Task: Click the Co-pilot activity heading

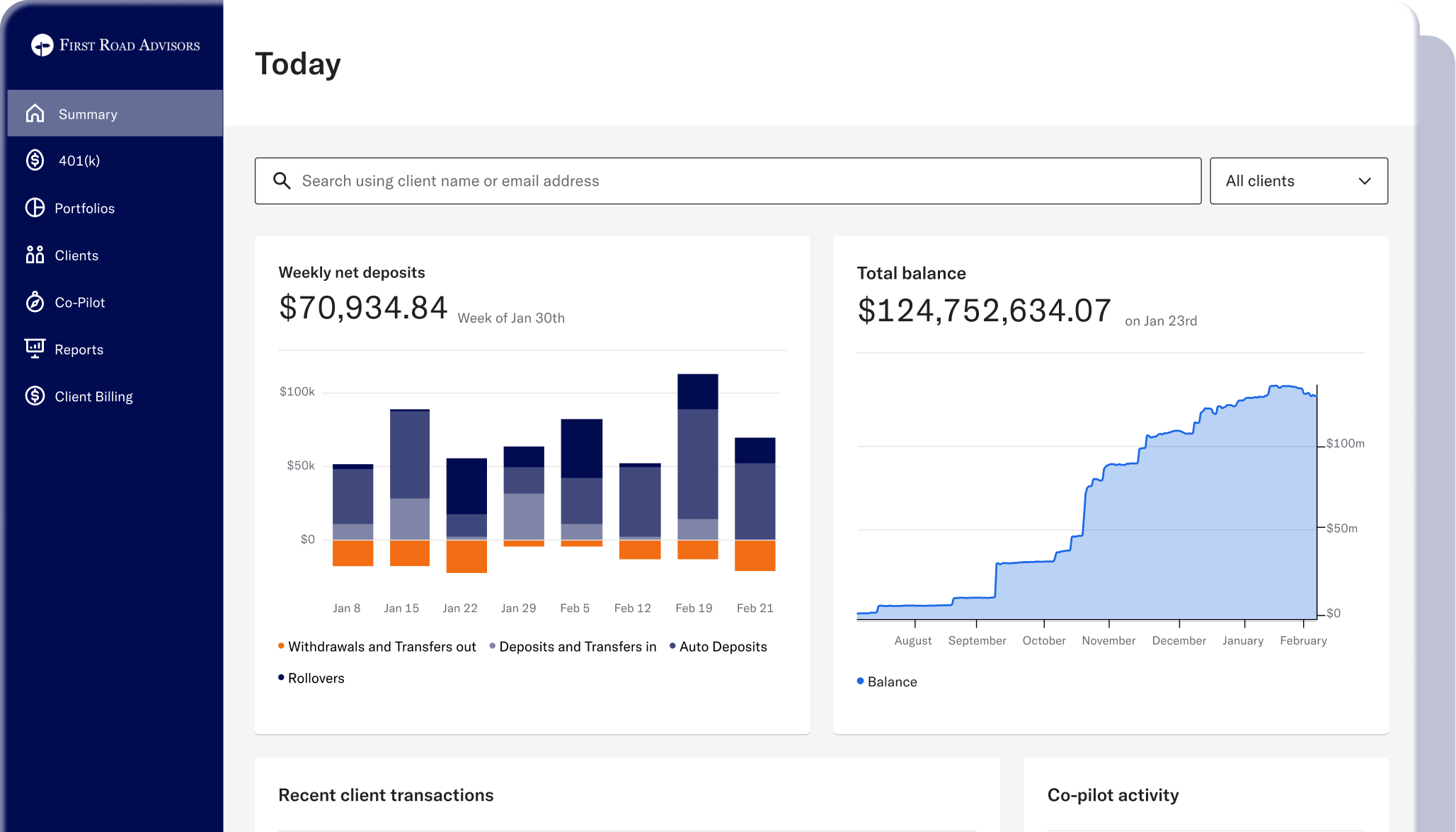Action: (1113, 795)
